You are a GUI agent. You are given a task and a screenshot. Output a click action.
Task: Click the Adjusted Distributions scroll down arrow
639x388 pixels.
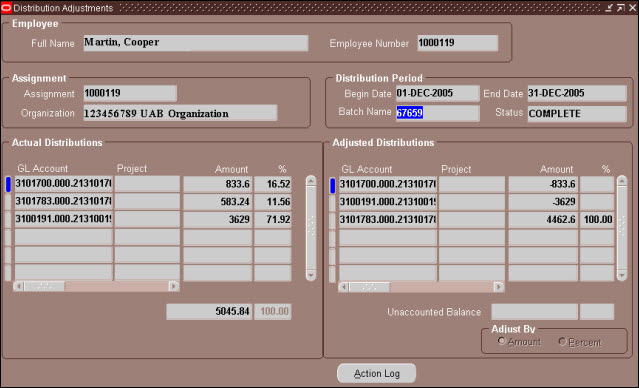(622, 275)
